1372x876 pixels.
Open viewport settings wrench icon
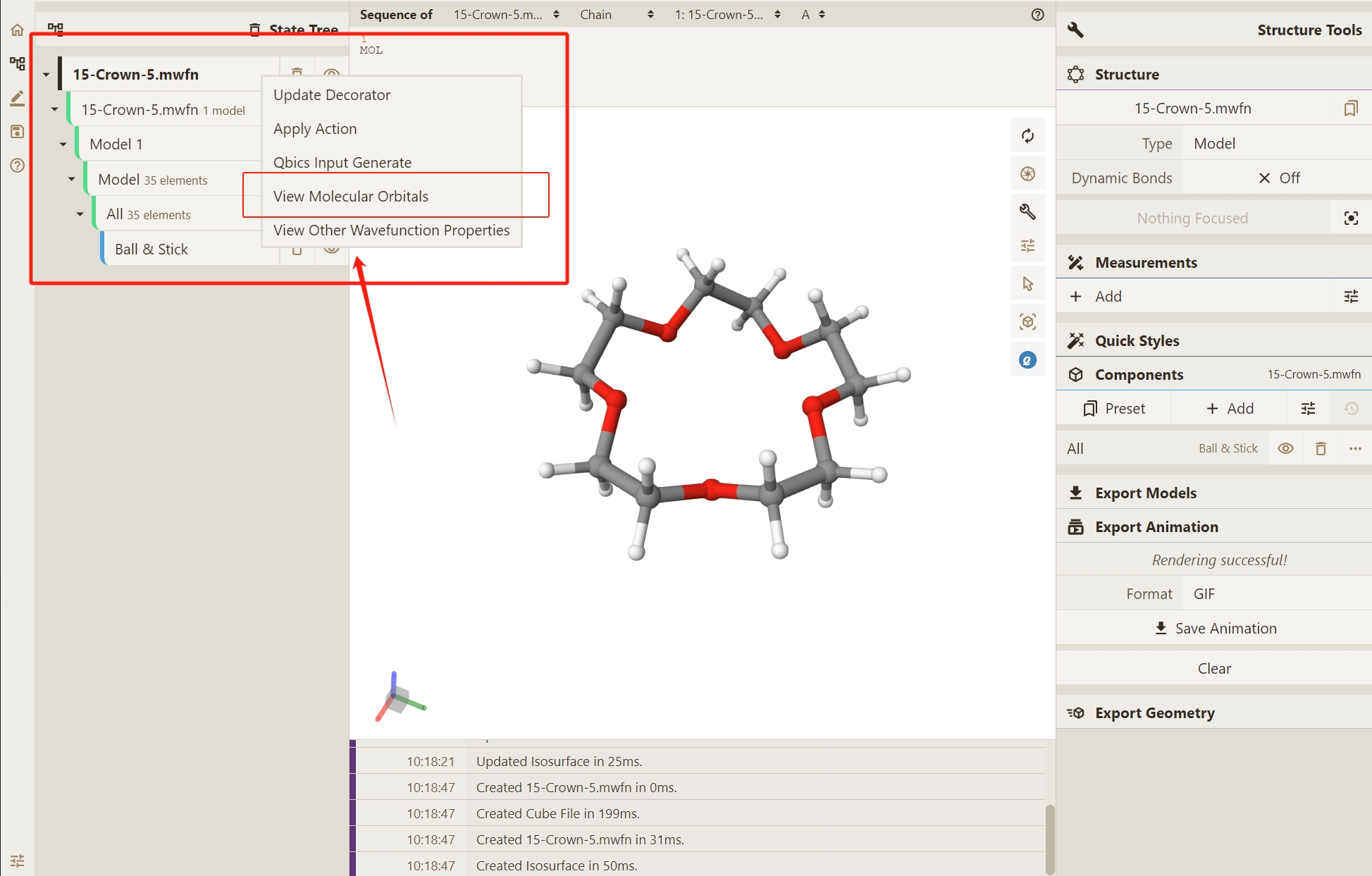tap(1027, 211)
